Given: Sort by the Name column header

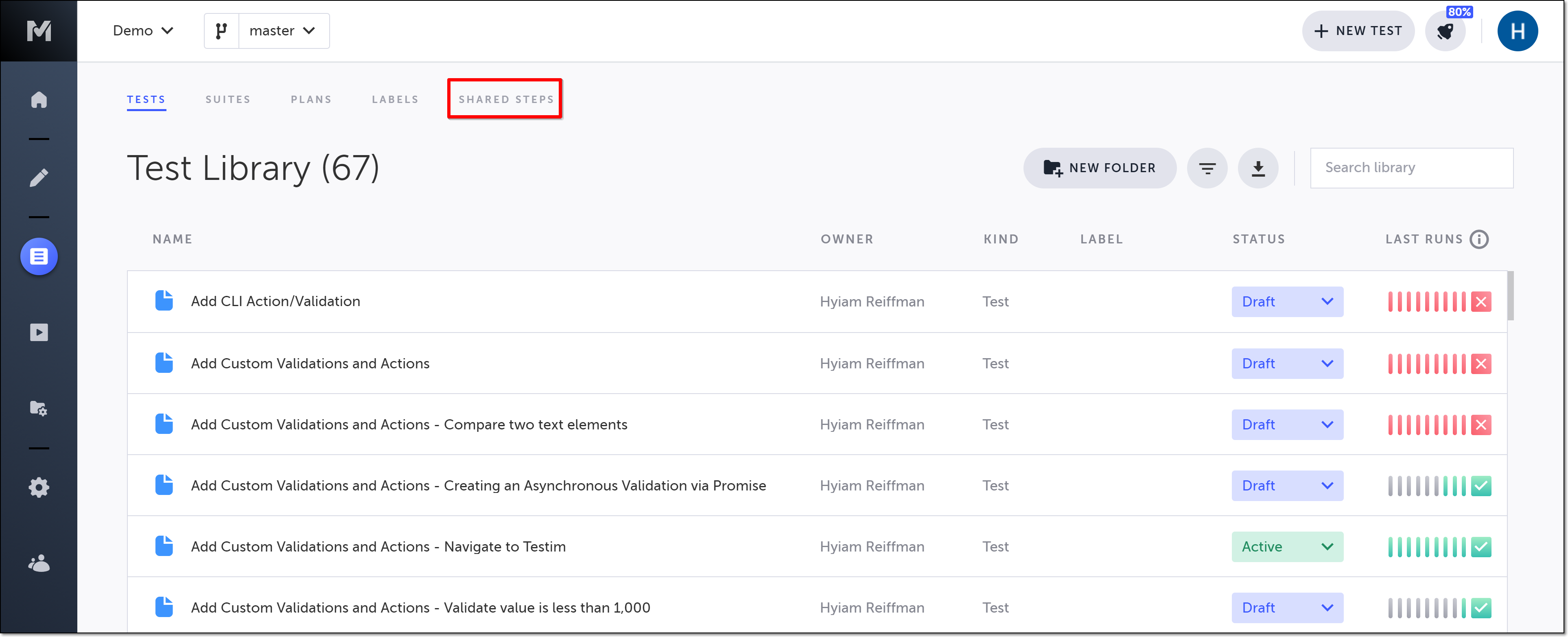Looking at the screenshot, I should click(172, 239).
